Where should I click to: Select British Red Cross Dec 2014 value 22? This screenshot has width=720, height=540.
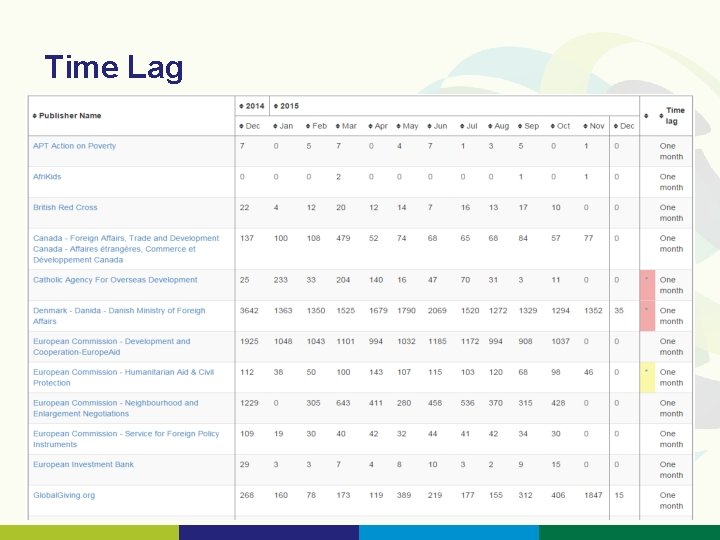click(x=244, y=208)
